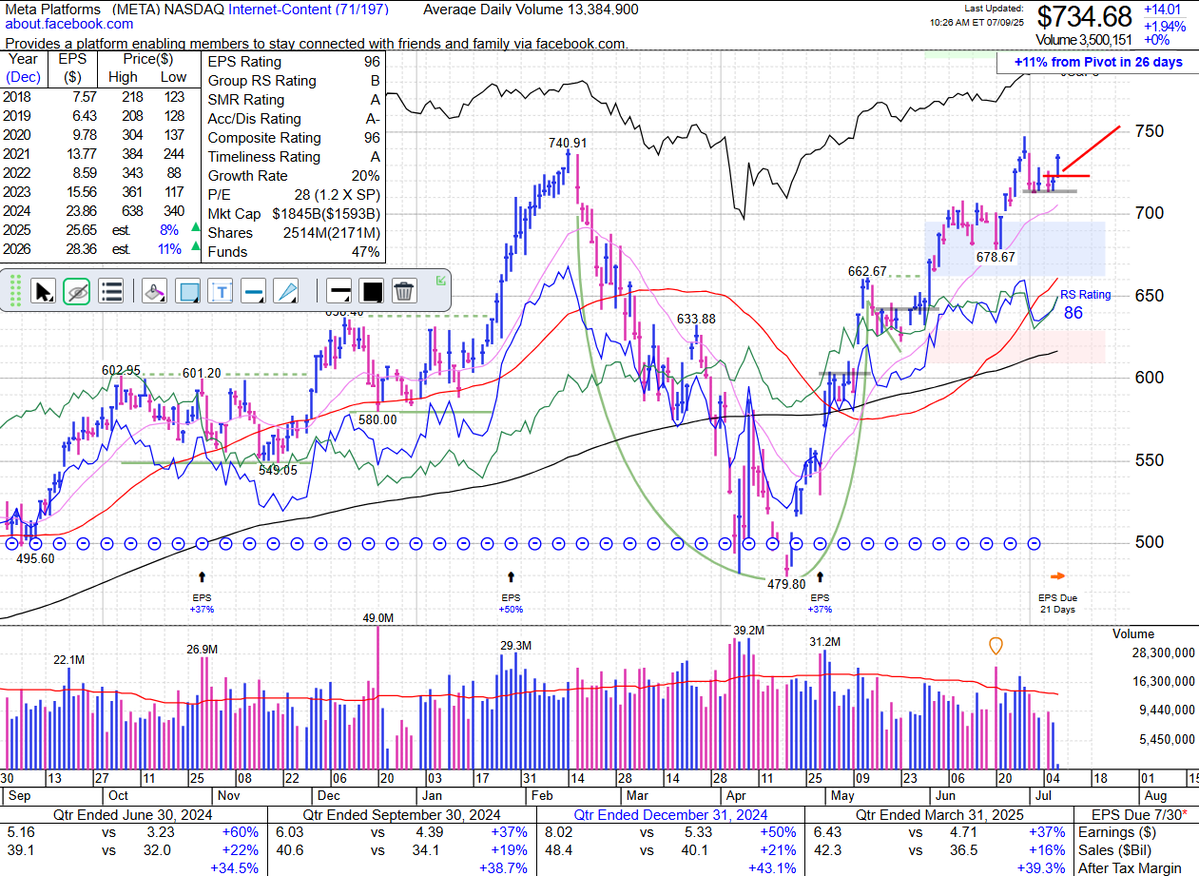Click the Group RS Rating row
This screenshot has width=1199, height=876.
click(294, 80)
